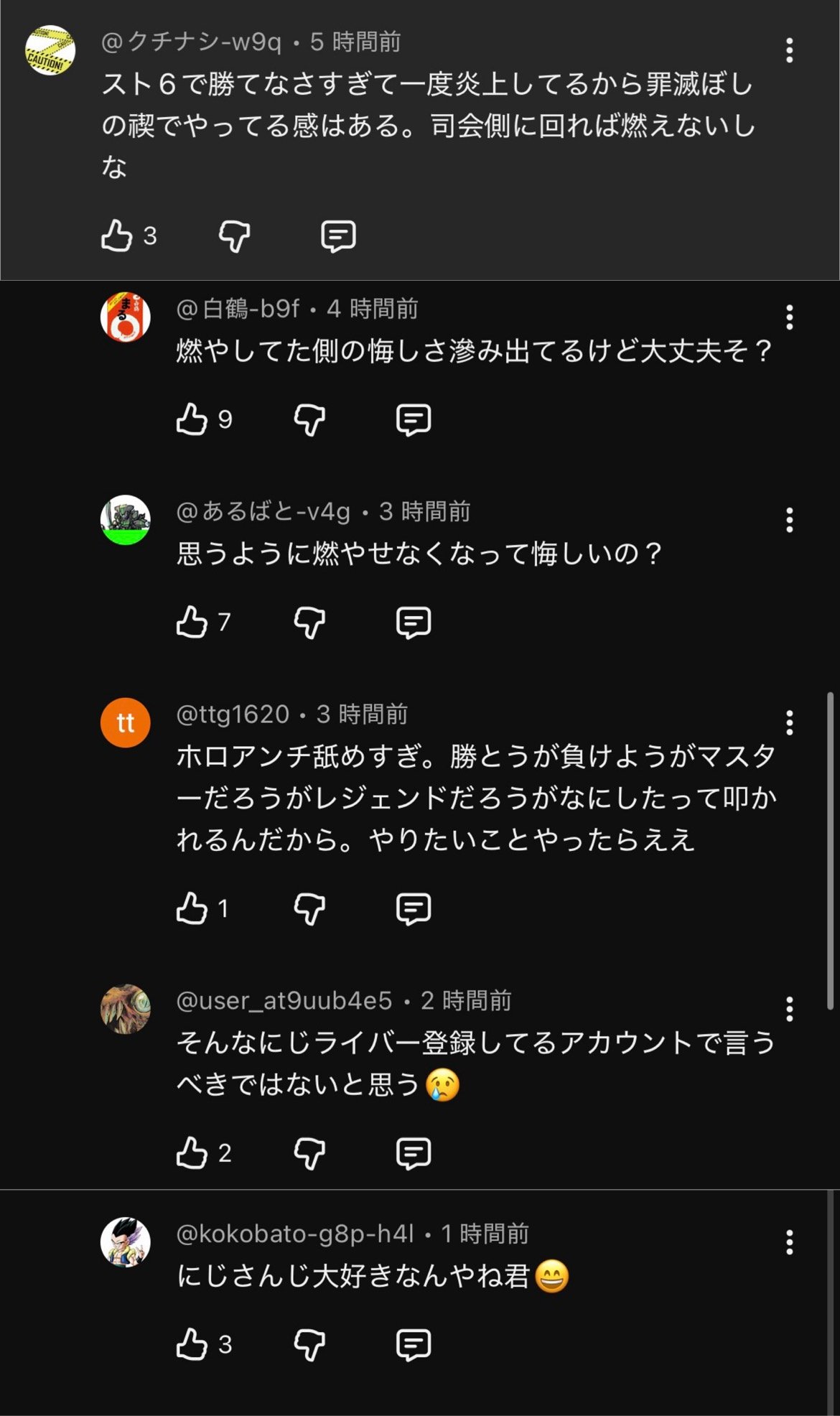Toggle dislike on @白鶴-b9f's reply

point(309,419)
